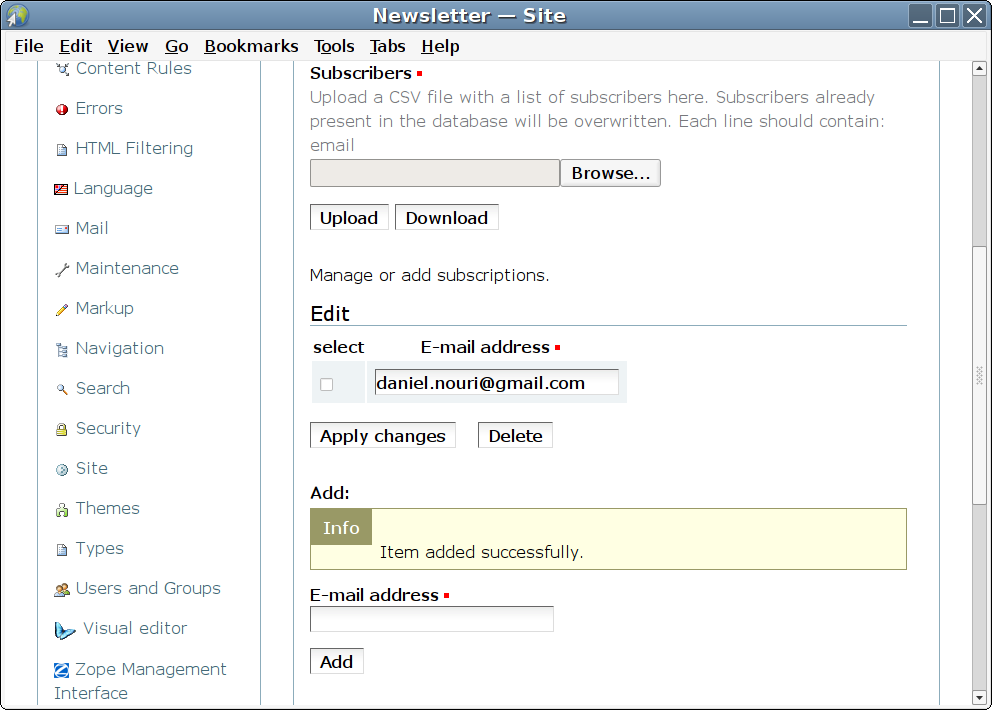
Task: Download the subscribers list
Action: pyautogui.click(x=446, y=218)
